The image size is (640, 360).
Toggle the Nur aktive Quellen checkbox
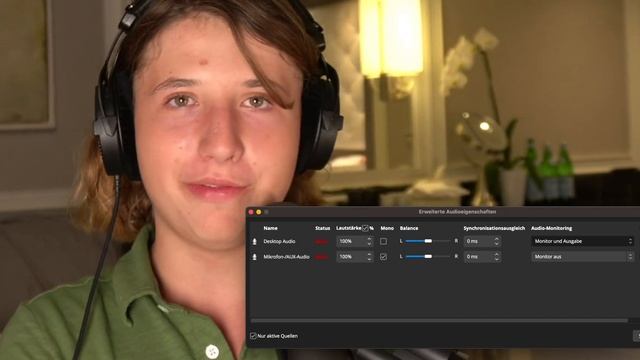[x=253, y=336]
